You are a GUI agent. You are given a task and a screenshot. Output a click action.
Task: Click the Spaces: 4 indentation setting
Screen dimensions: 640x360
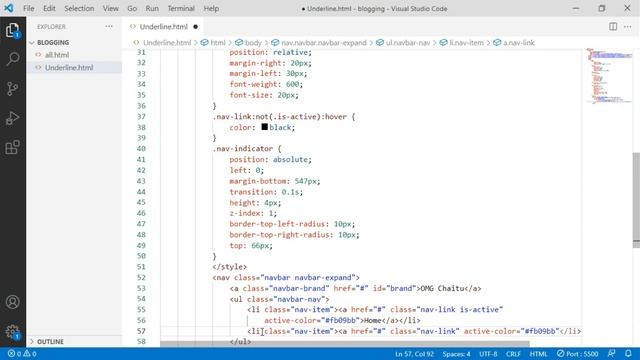coord(456,354)
